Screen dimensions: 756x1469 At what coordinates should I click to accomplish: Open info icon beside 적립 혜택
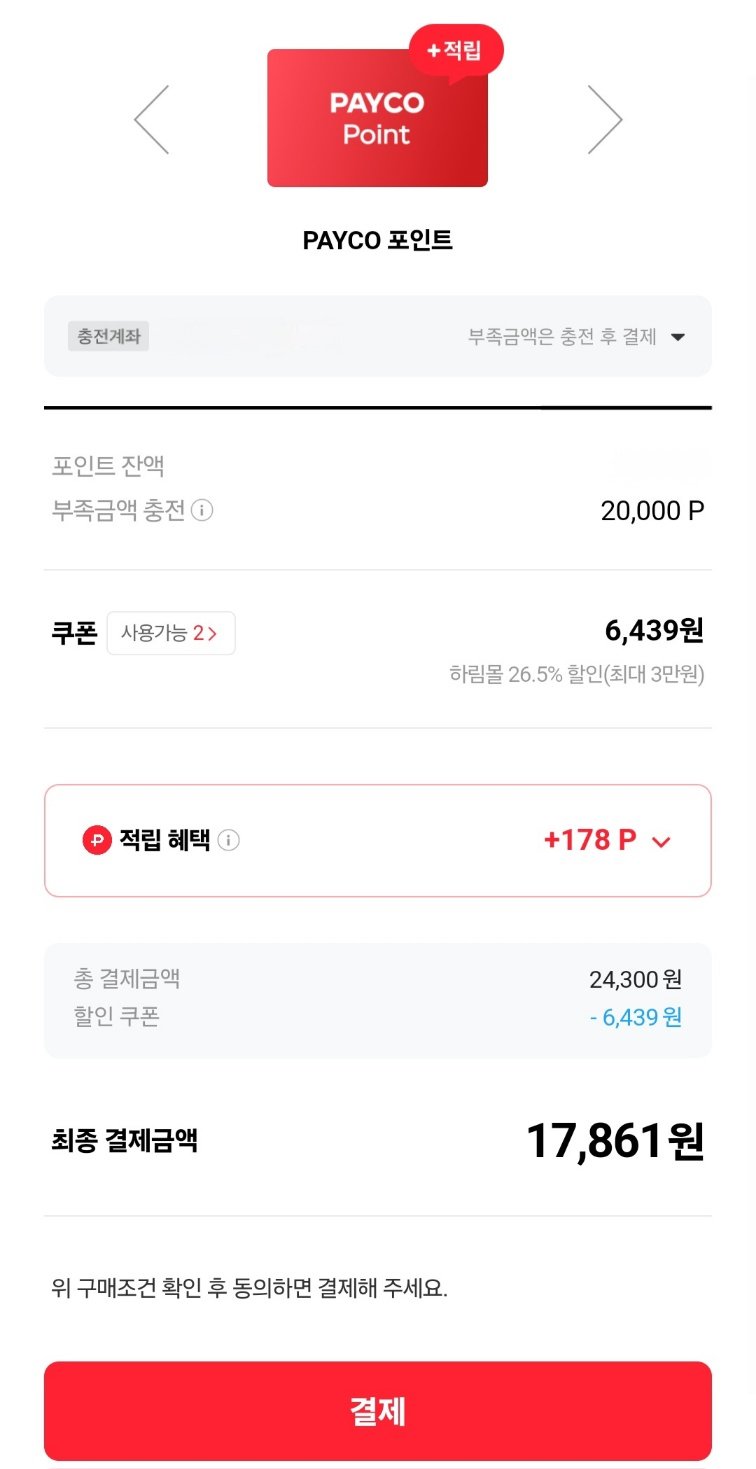click(229, 841)
